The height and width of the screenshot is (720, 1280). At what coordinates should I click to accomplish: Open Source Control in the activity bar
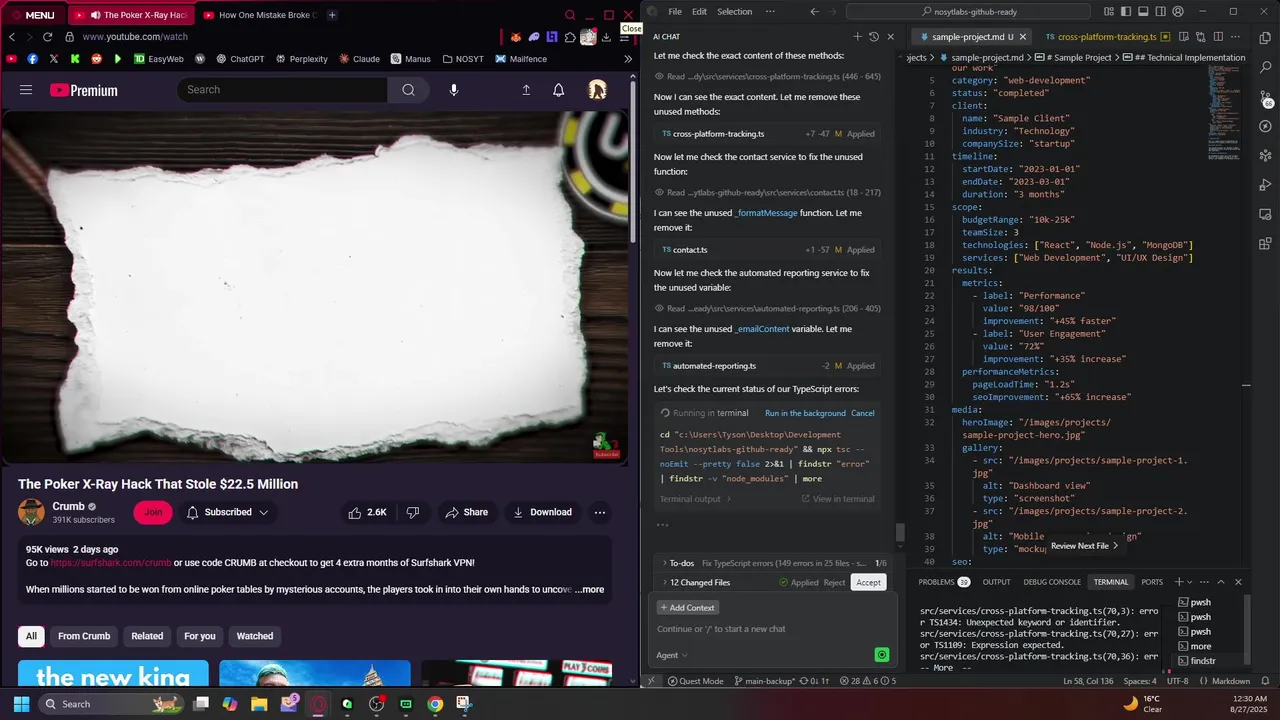coord(1265,98)
